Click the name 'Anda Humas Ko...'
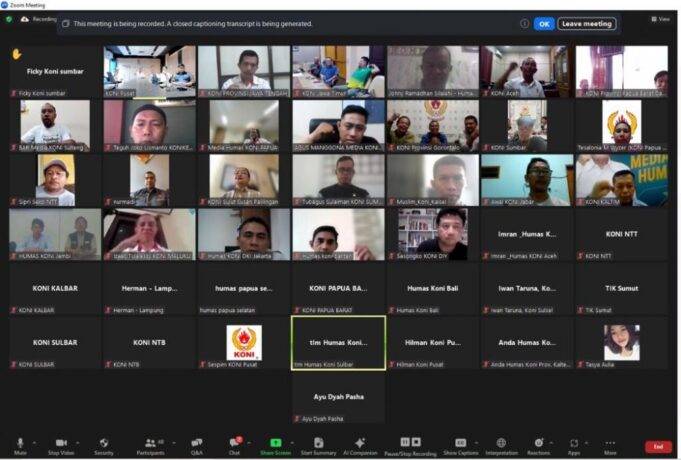681x460 pixels. (x=527, y=343)
